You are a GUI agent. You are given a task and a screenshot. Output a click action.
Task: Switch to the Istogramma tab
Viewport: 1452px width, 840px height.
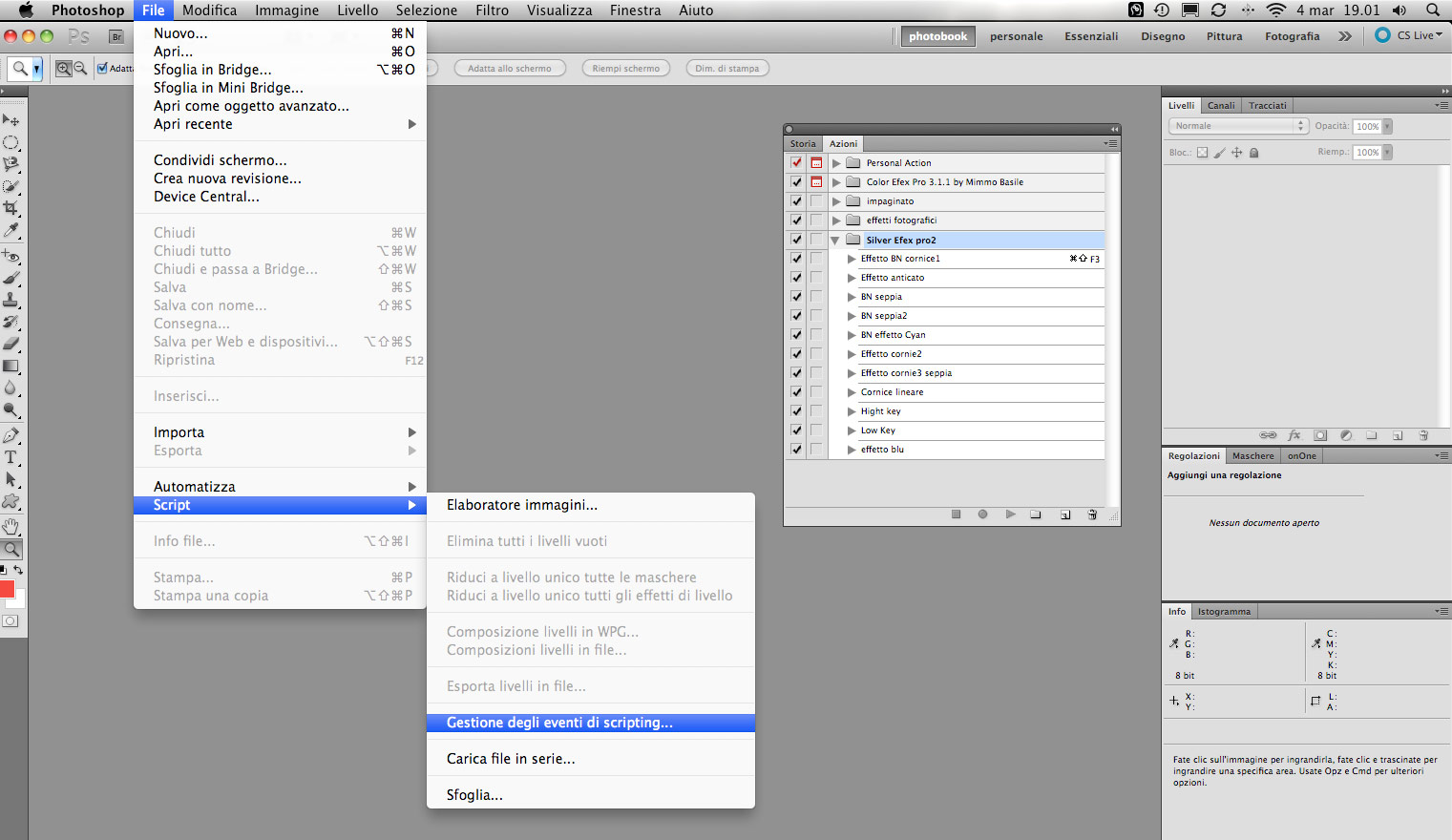pyautogui.click(x=1224, y=611)
